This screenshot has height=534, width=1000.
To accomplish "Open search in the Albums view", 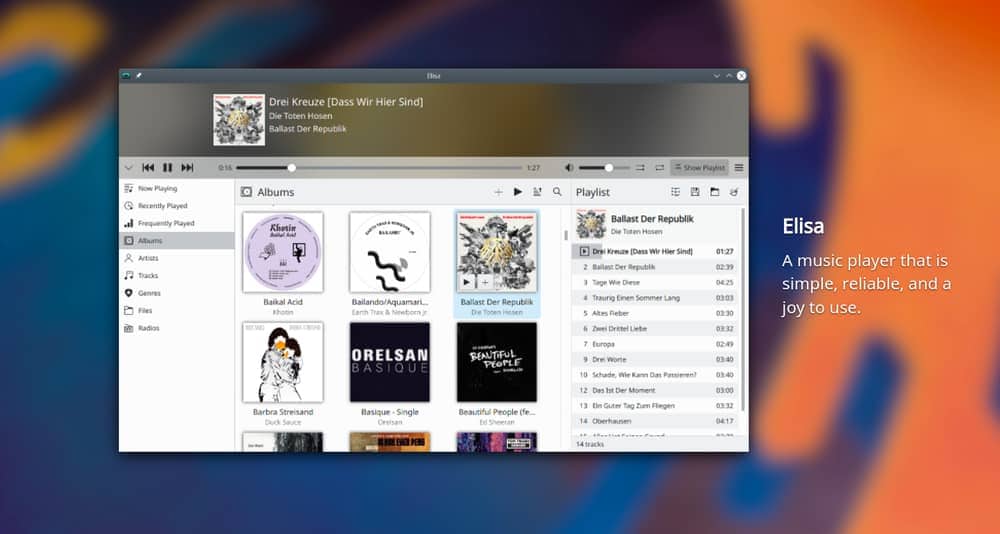I will (557, 192).
